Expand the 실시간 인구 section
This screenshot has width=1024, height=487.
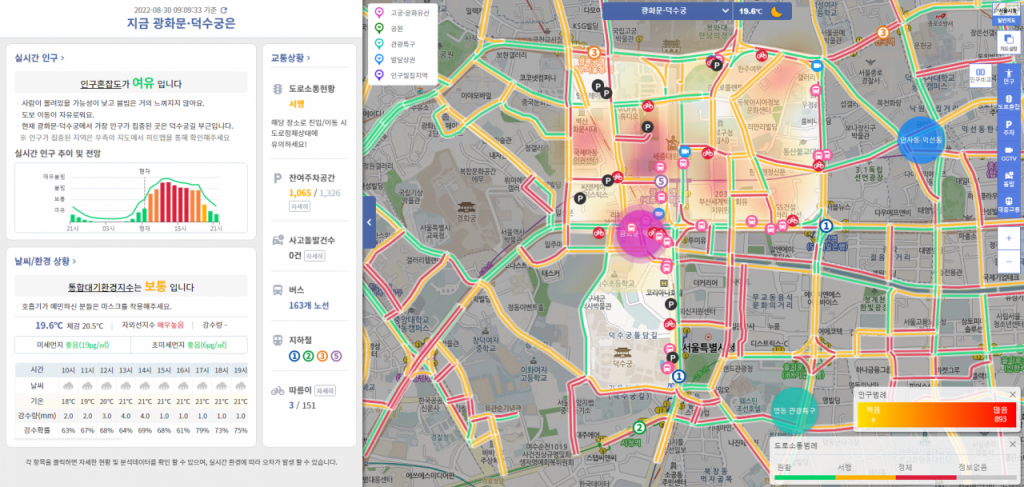pyautogui.click(x=37, y=58)
